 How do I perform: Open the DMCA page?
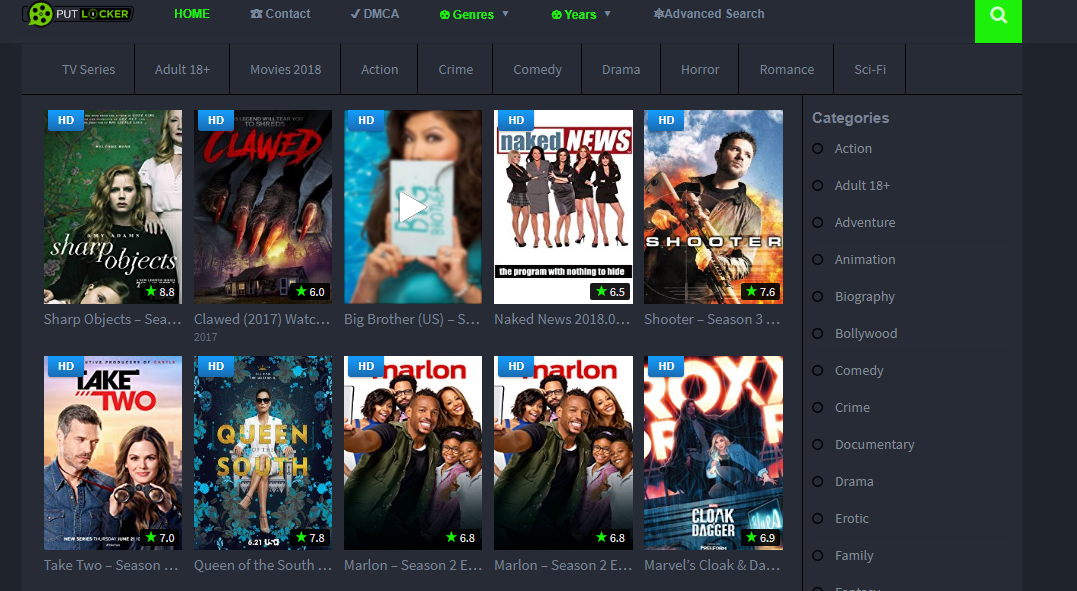[374, 14]
